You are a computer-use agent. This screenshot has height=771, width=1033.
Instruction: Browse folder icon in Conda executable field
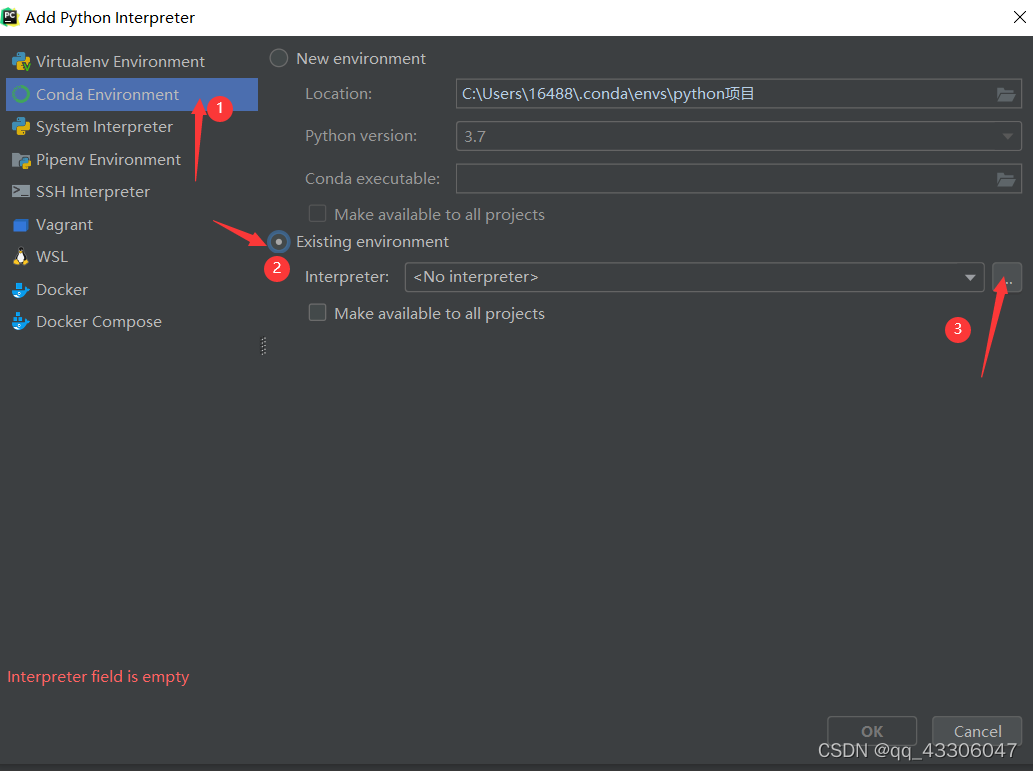[1005, 179]
